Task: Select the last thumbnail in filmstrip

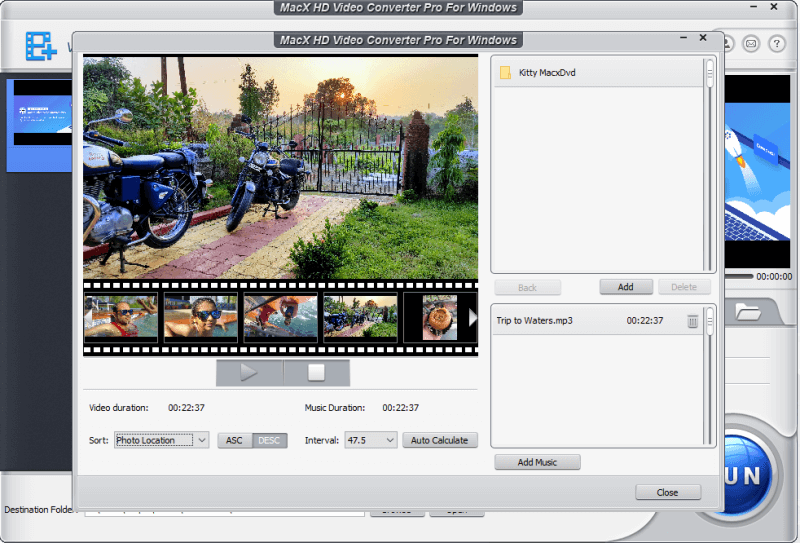Action: 440,317
